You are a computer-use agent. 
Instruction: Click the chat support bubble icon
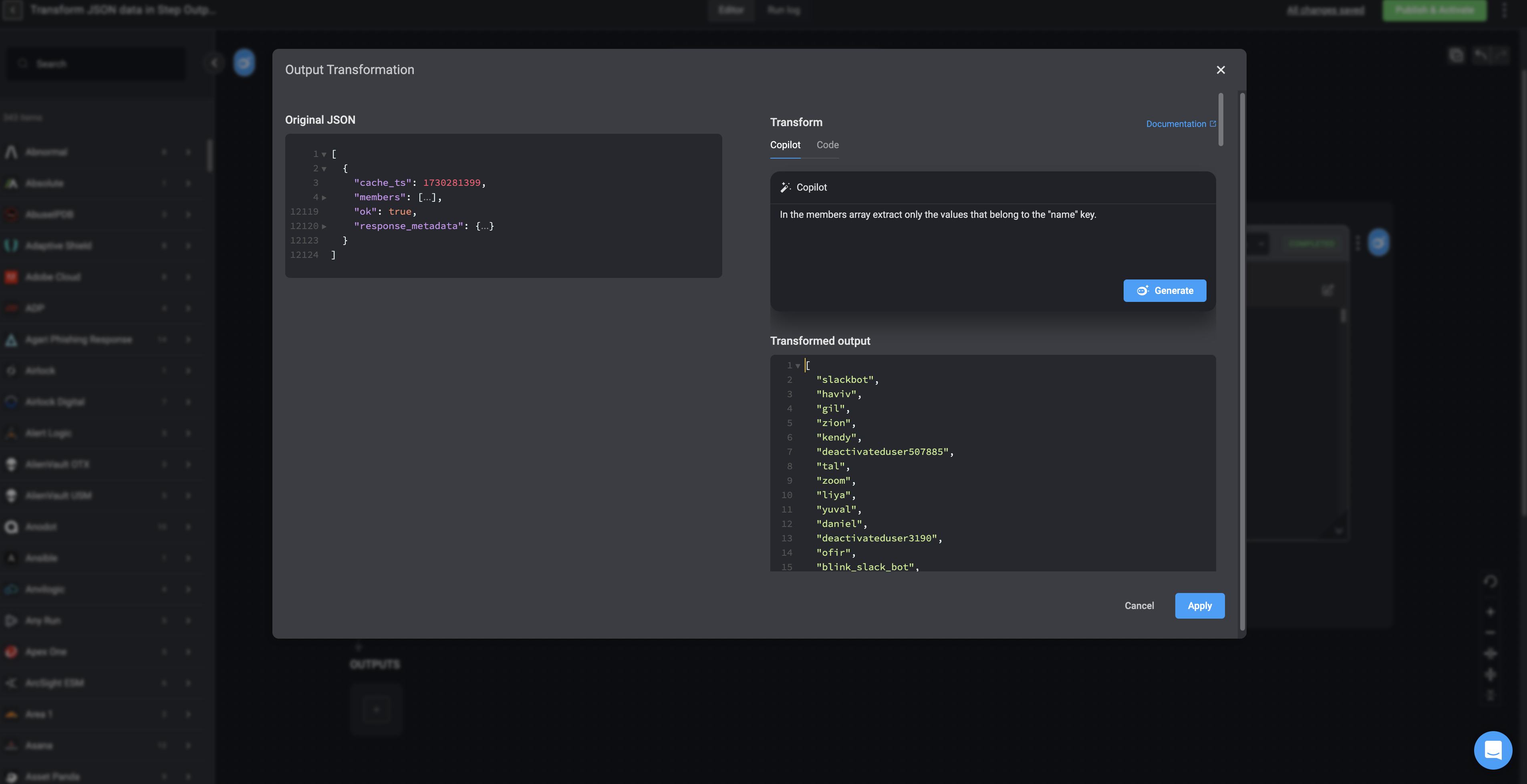click(x=1493, y=750)
